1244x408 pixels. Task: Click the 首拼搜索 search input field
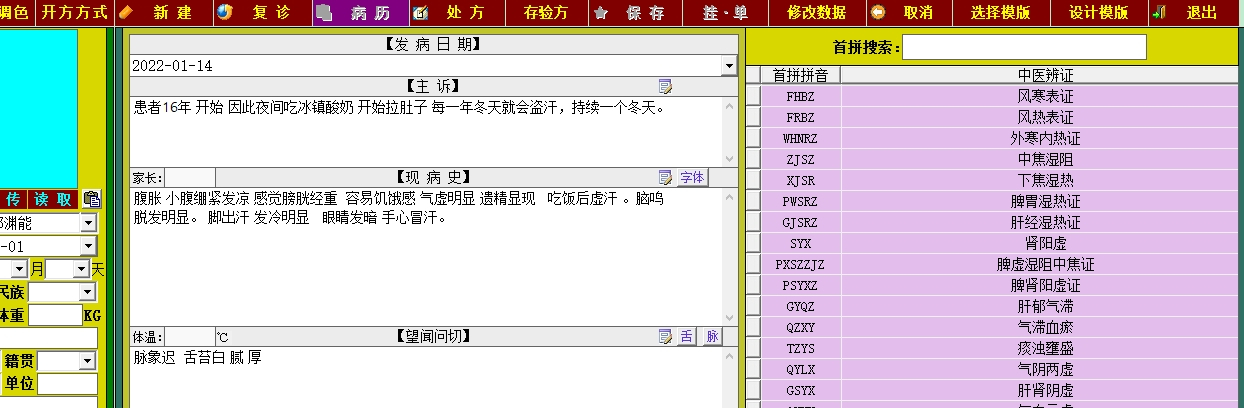(x=1025, y=47)
